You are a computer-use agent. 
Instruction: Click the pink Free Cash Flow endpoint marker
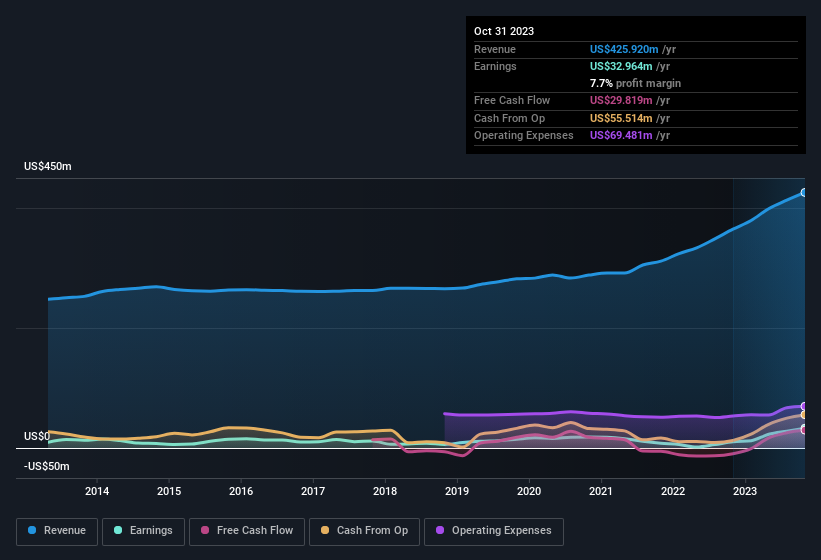[804, 430]
